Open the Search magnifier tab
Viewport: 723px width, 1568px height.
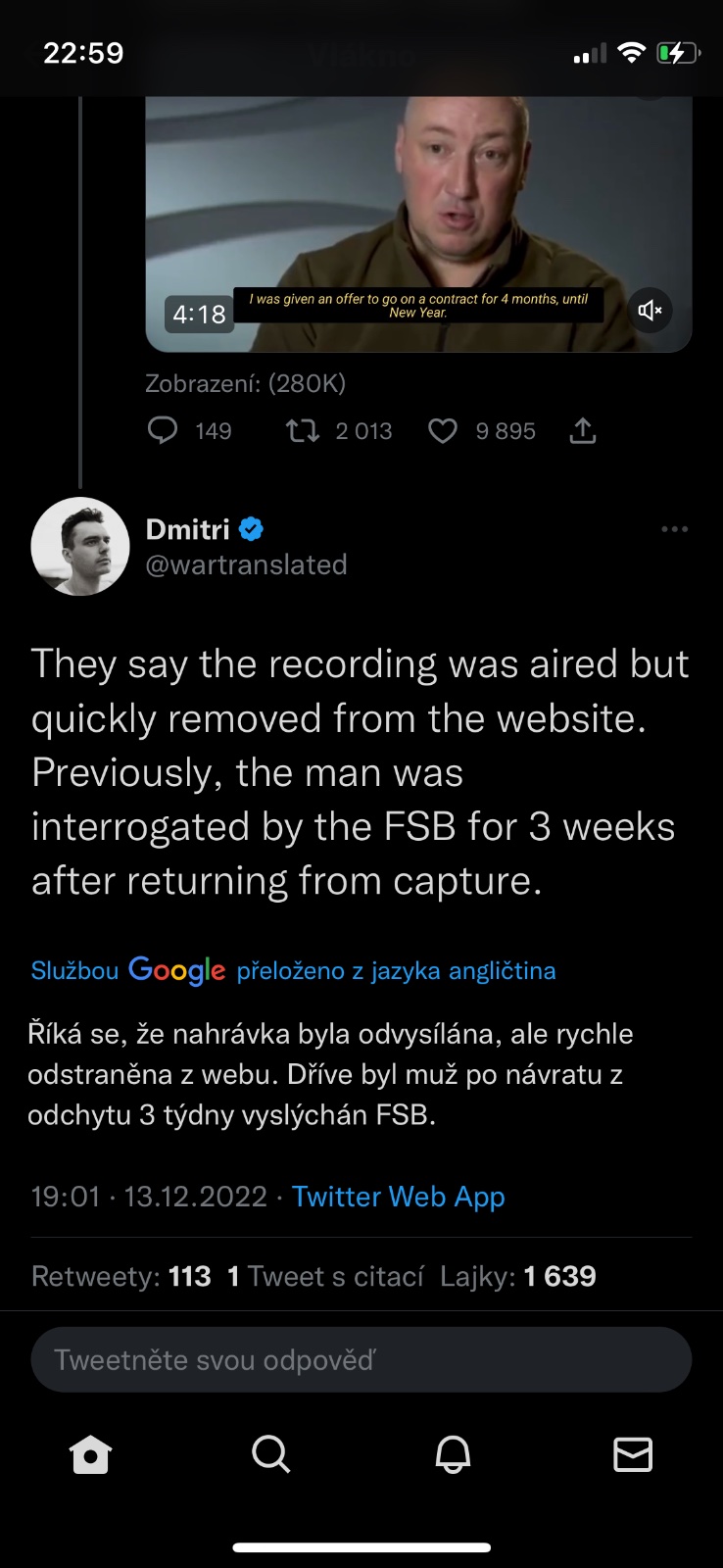click(x=270, y=1455)
